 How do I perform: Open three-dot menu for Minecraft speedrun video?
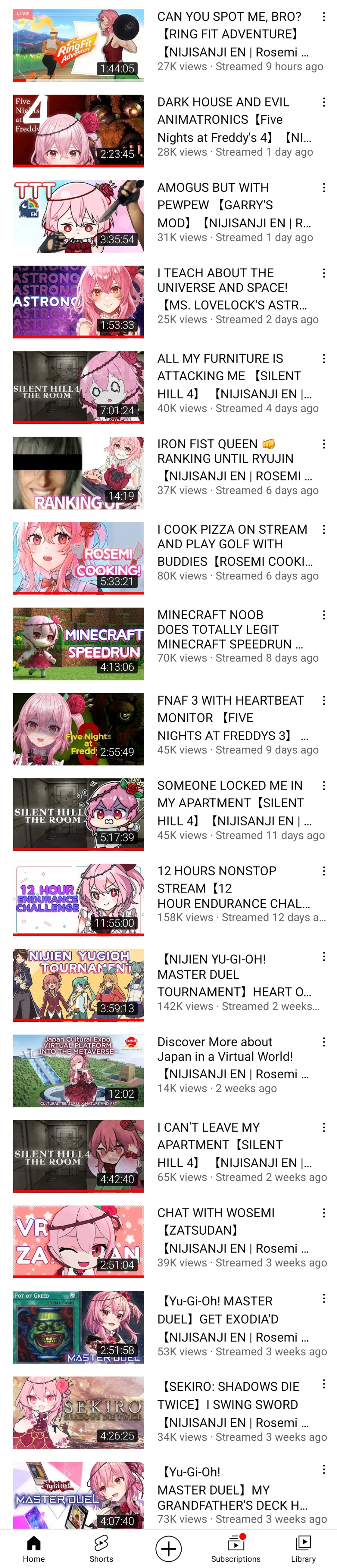(x=323, y=616)
